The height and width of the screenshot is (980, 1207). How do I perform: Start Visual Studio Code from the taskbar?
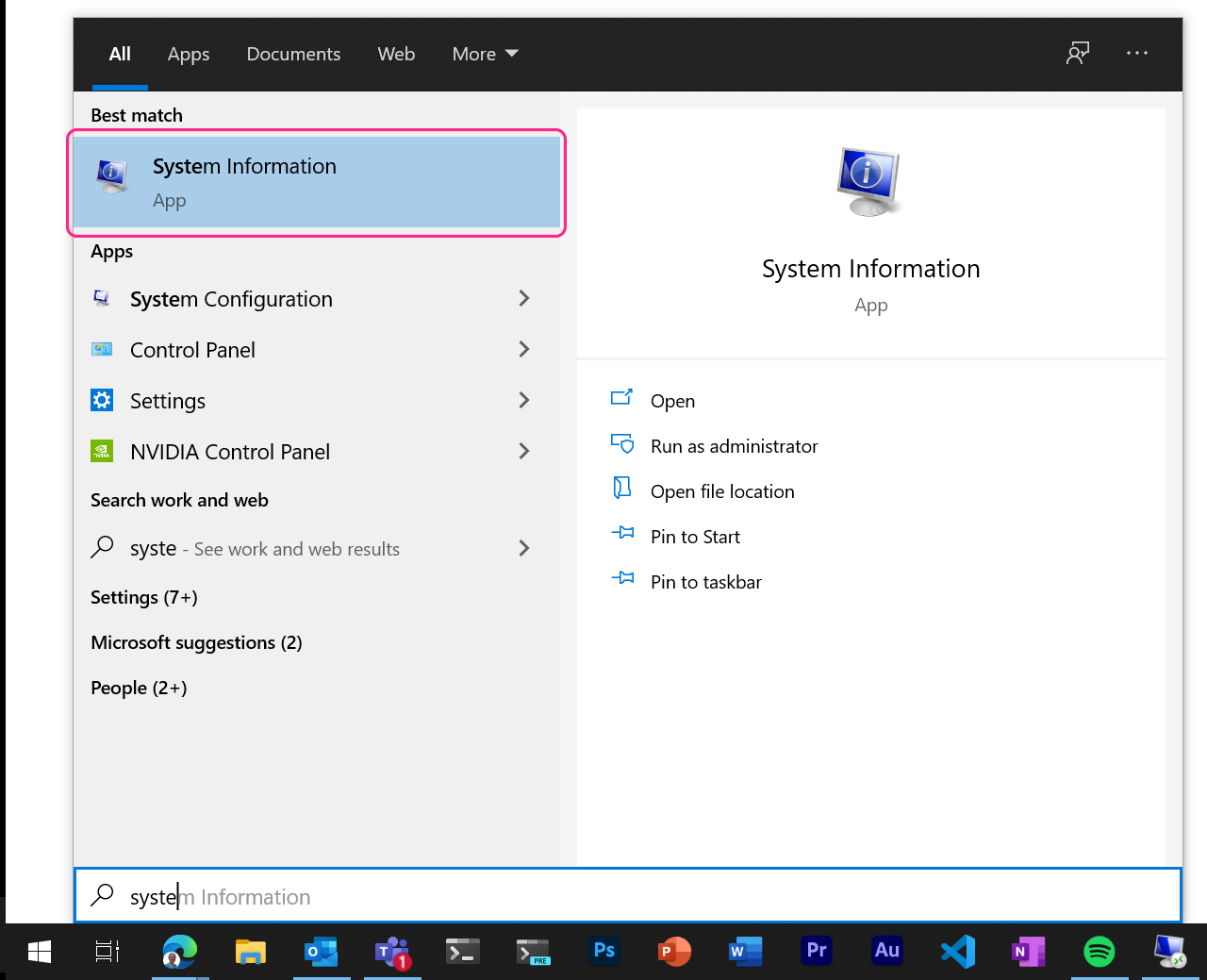coord(957,952)
